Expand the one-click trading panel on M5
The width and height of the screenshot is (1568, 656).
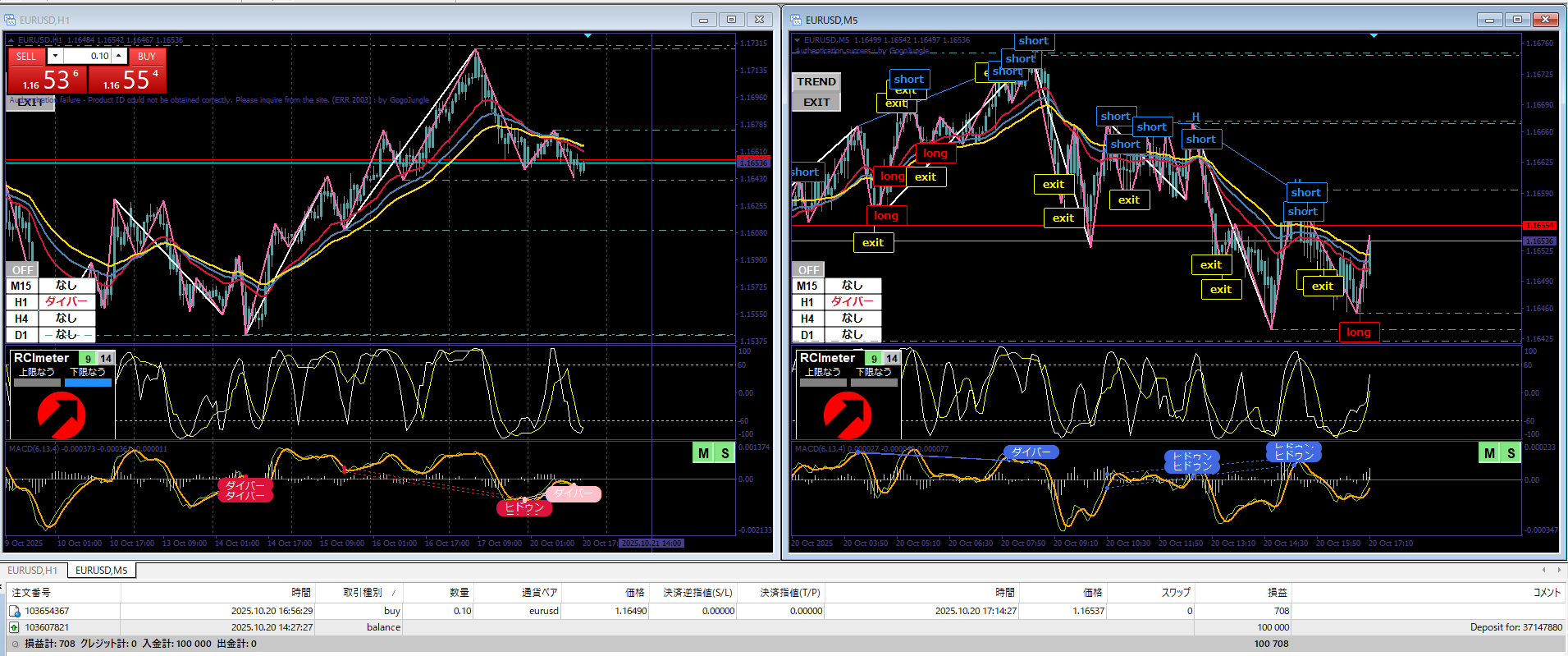pyautogui.click(x=797, y=39)
